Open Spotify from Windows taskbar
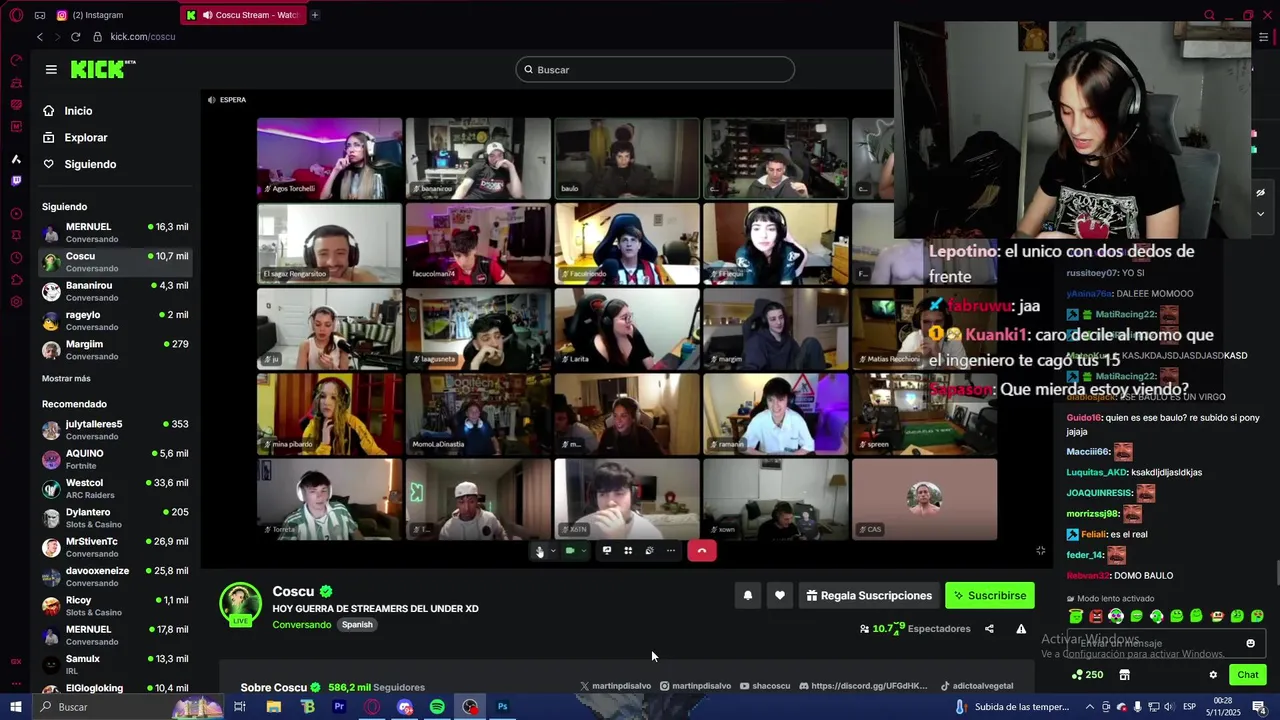 (437, 707)
